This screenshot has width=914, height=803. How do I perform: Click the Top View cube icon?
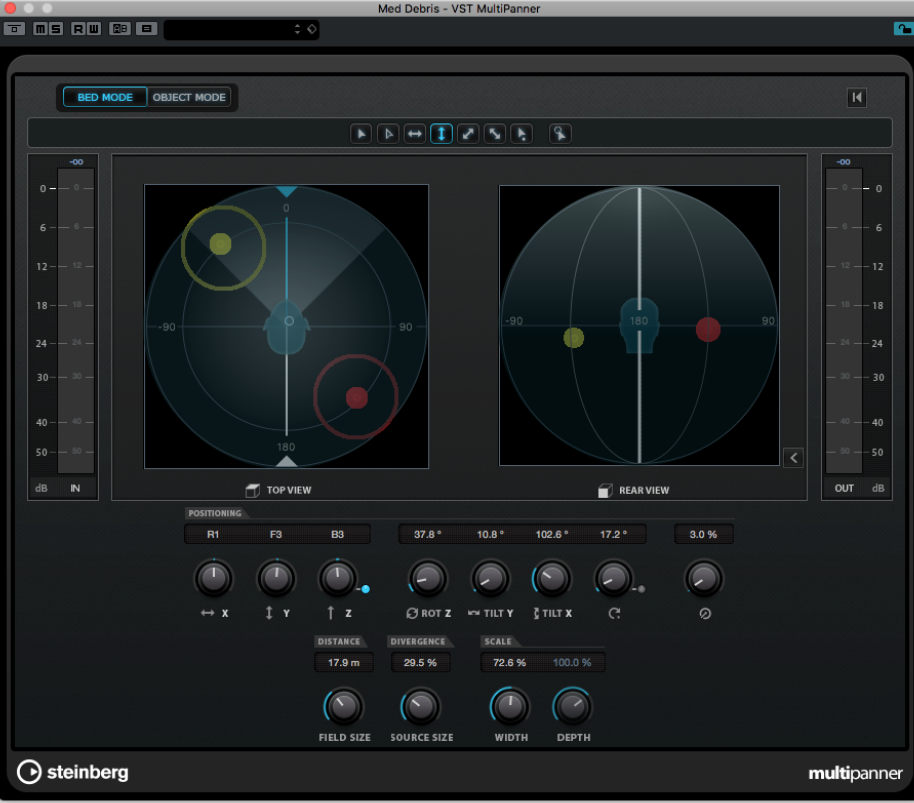252,490
